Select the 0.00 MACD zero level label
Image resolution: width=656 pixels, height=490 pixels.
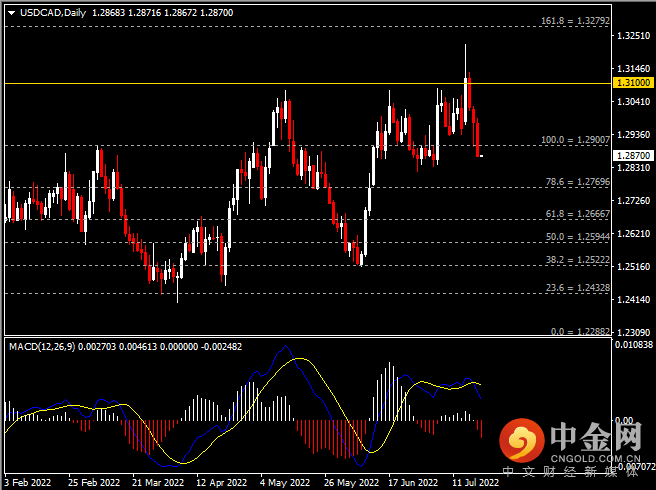coord(624,420)
